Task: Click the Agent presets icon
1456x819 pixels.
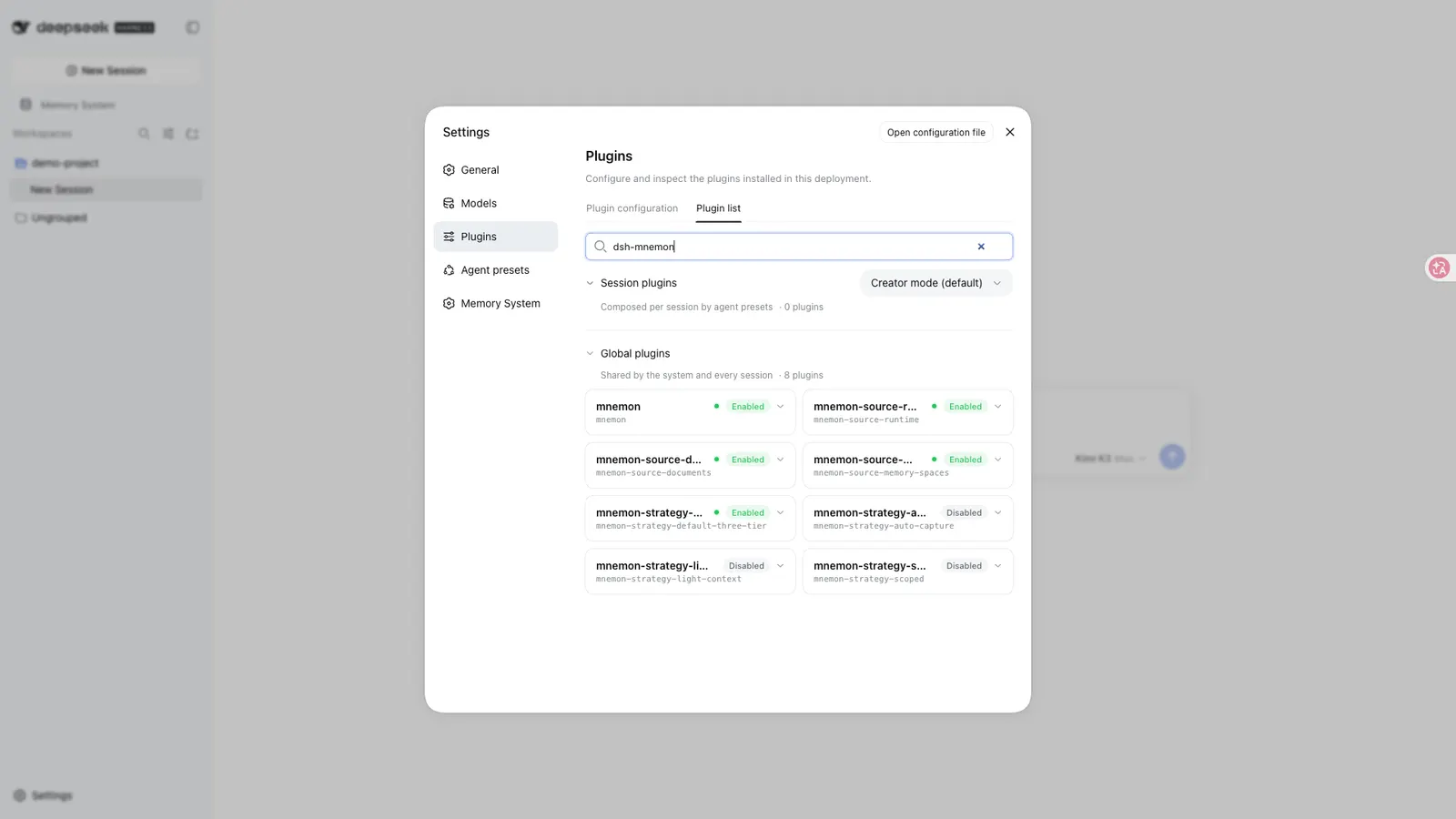Action: pos(449,270)
